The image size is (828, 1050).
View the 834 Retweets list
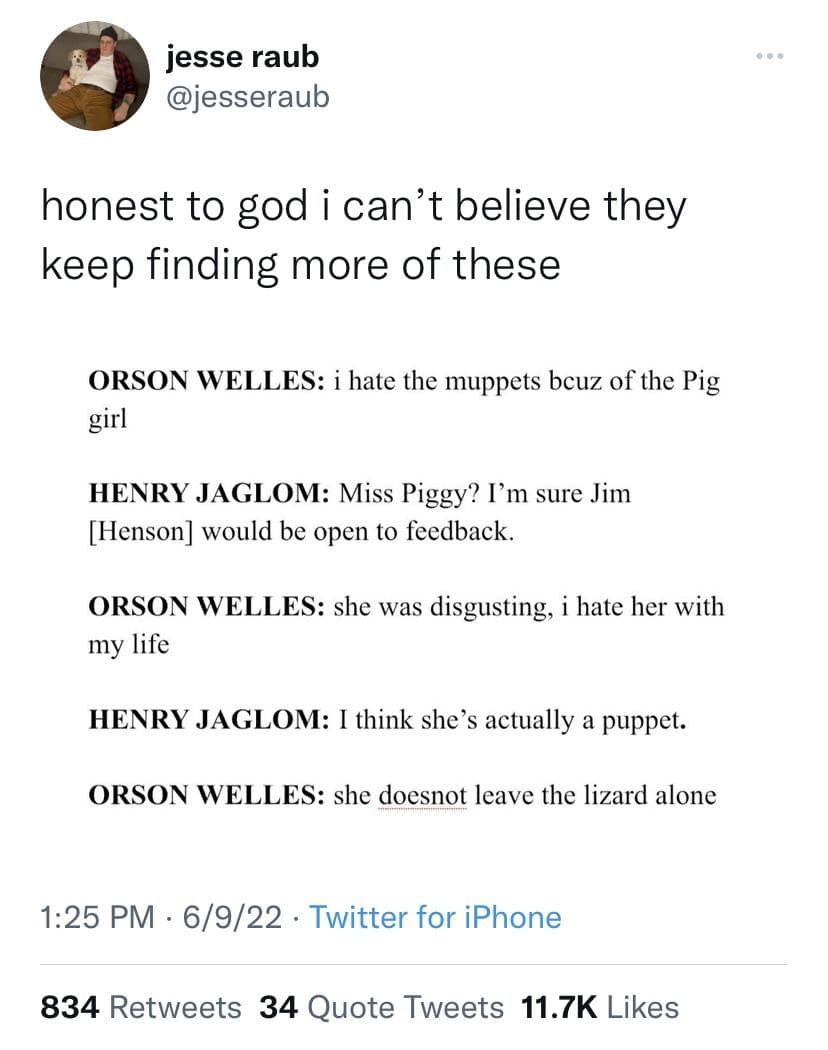click(140, 1007)
